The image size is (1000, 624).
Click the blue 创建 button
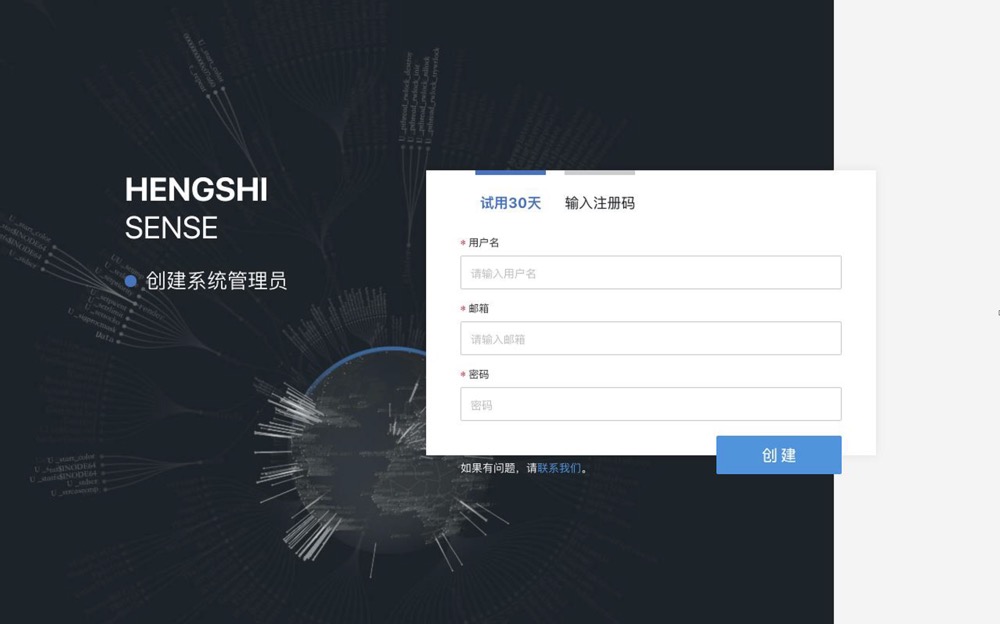point(779,455)
